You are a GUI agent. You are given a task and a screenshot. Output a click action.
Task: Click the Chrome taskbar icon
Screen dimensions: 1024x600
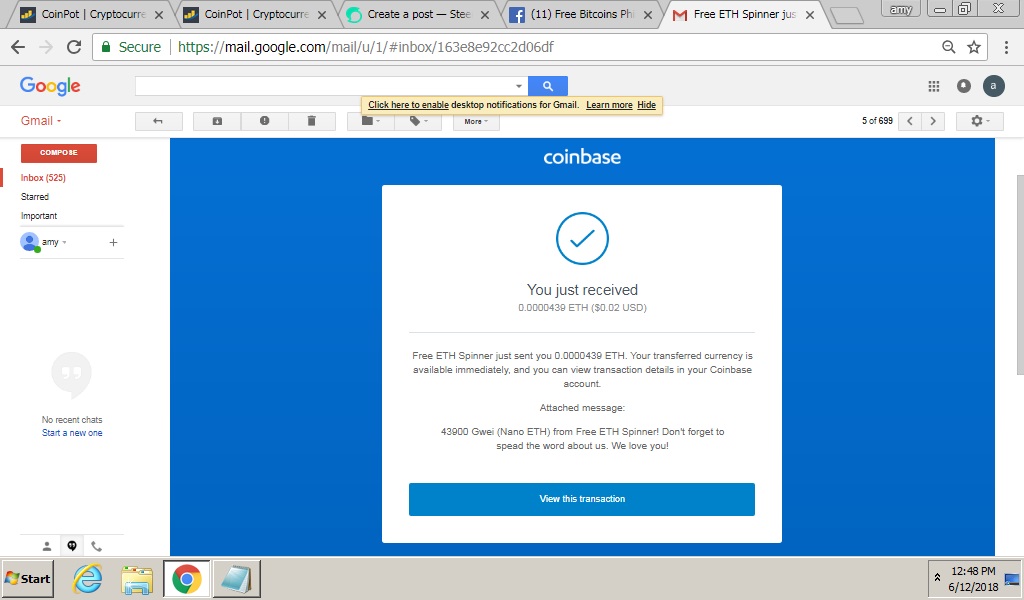coord(187,578)
